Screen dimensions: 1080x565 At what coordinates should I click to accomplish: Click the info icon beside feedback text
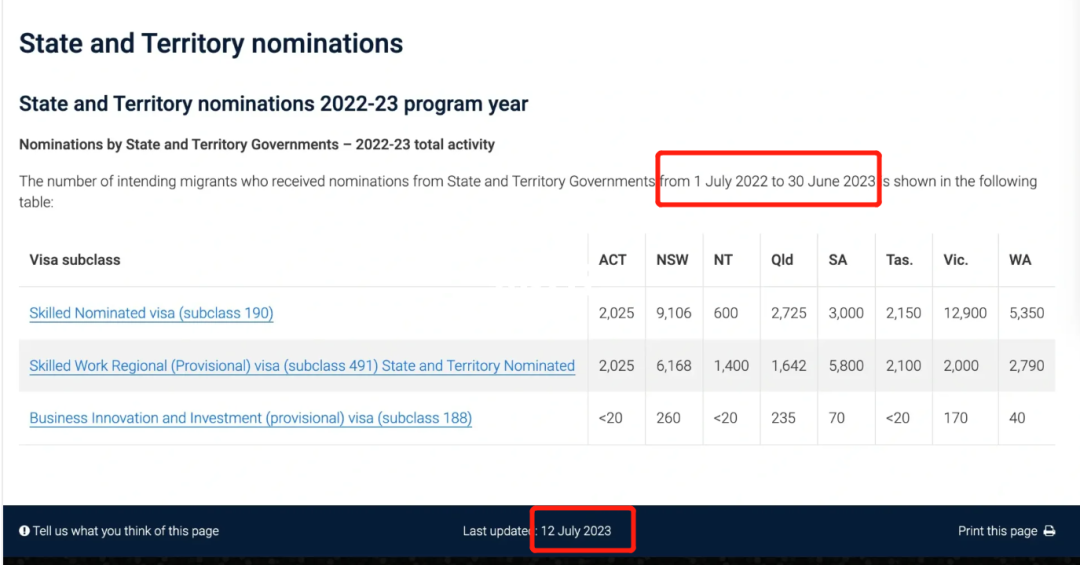coord(24,531)
